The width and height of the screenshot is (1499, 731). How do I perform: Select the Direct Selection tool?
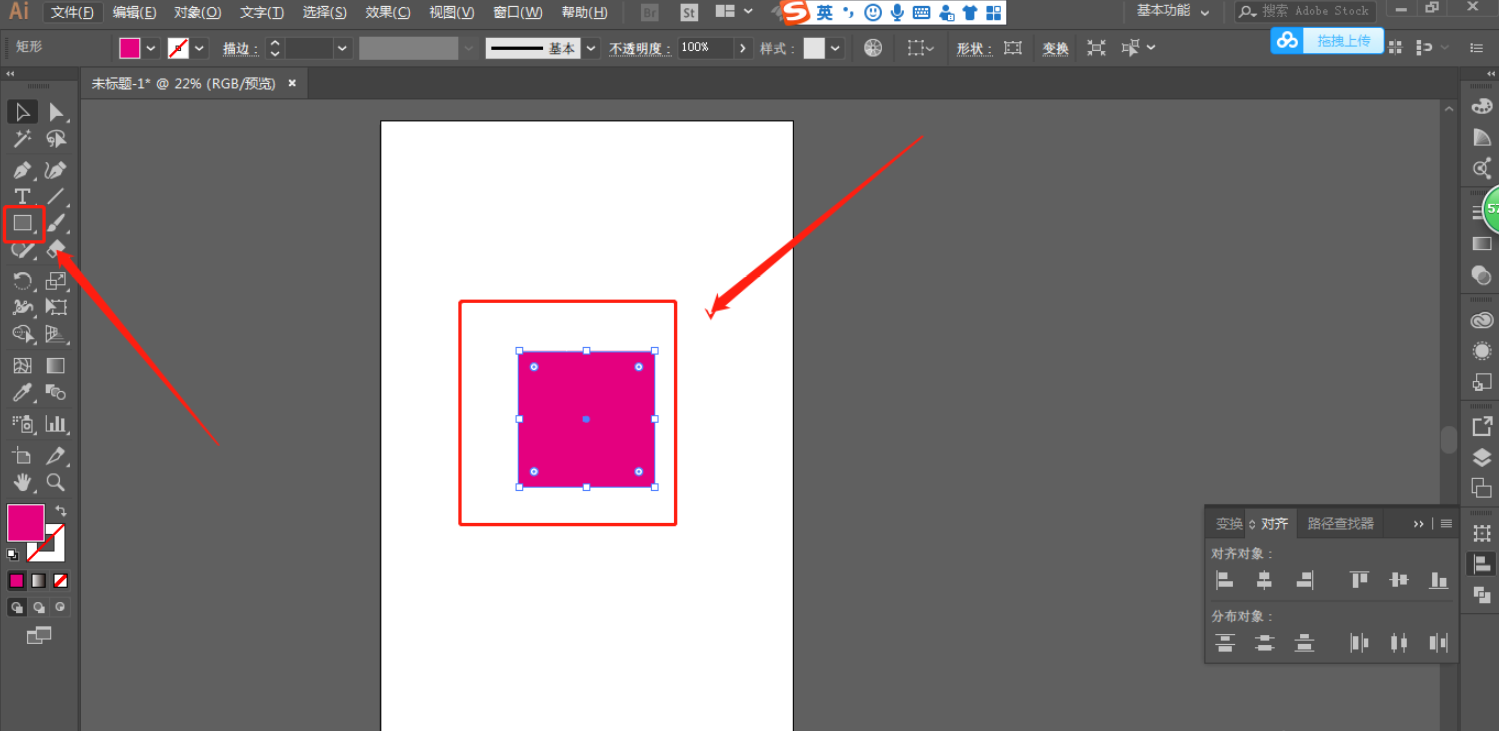(x=56, y=112)
